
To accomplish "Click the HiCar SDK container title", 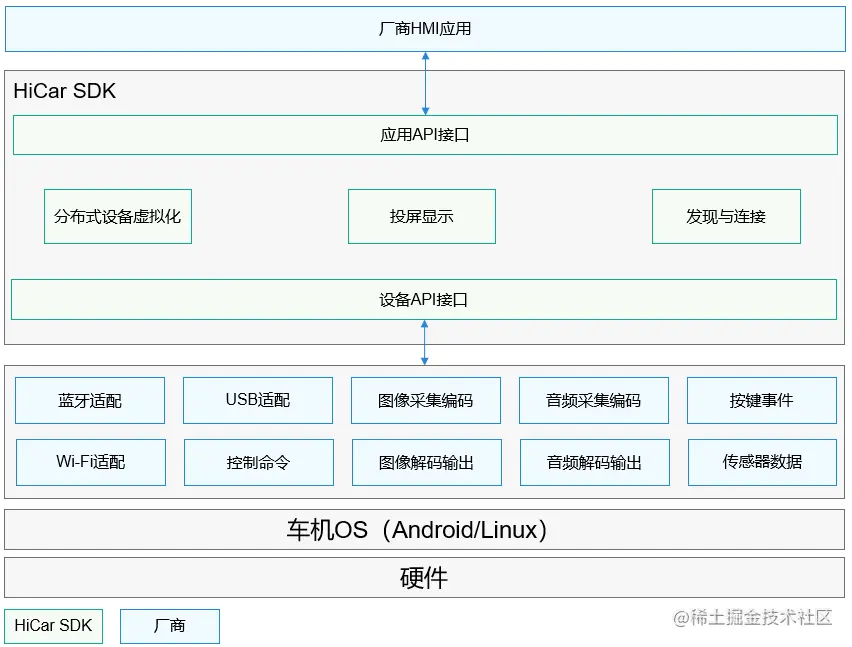I will coord(65,91).
